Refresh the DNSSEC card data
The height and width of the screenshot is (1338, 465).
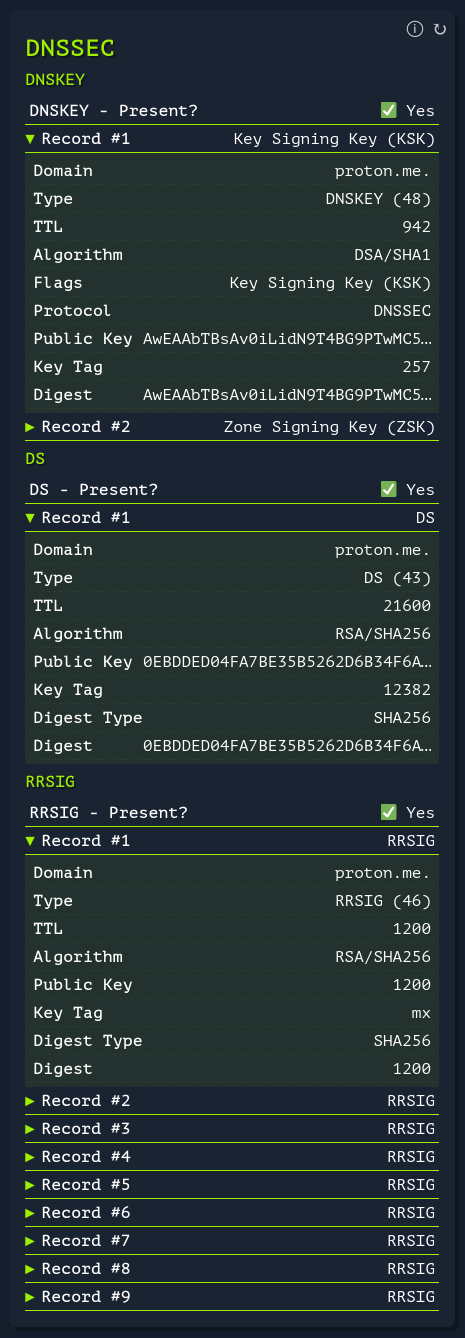pyautogui.click(x=440, y=29)
